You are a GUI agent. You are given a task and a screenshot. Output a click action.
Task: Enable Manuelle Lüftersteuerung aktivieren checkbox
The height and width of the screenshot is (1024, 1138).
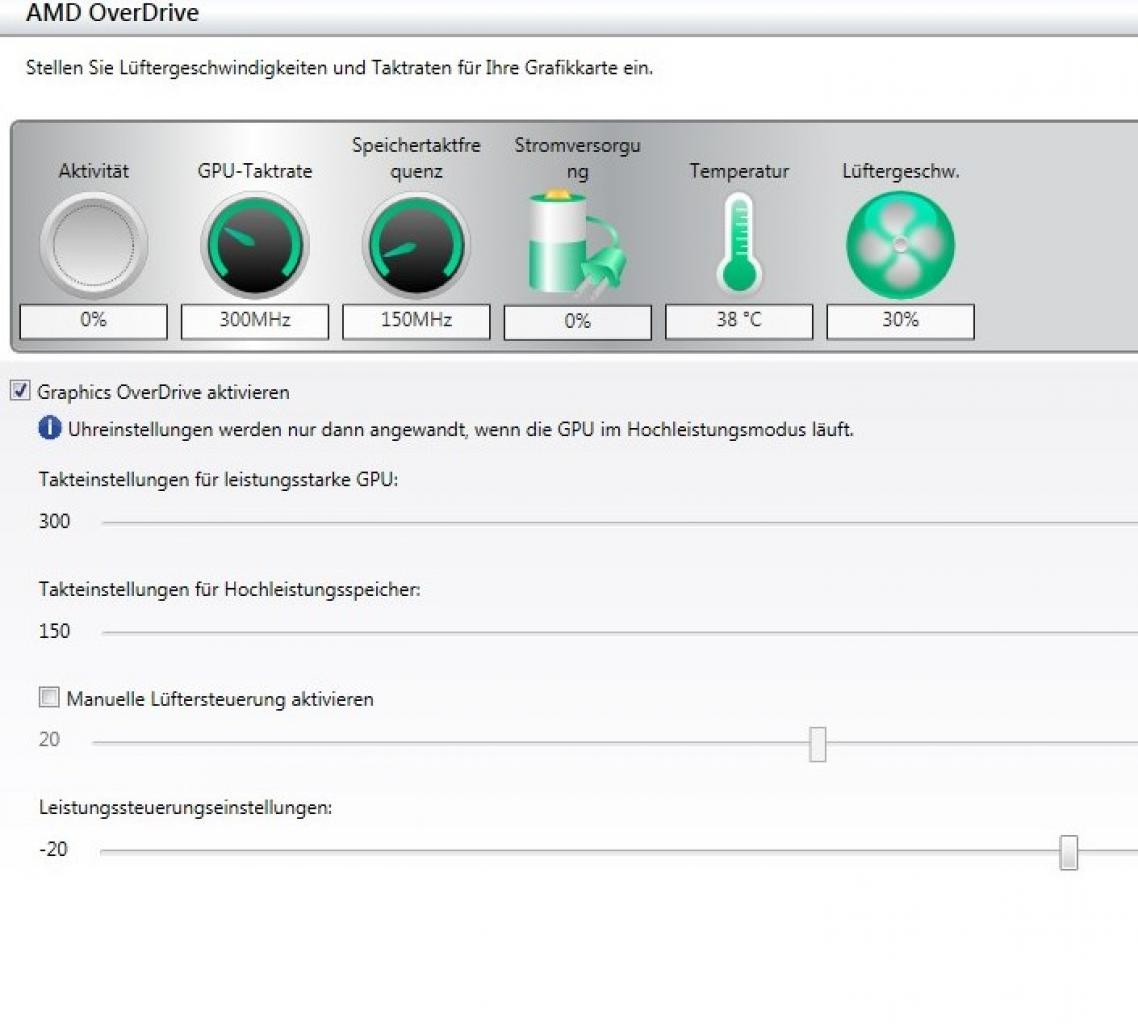(49, 697)
